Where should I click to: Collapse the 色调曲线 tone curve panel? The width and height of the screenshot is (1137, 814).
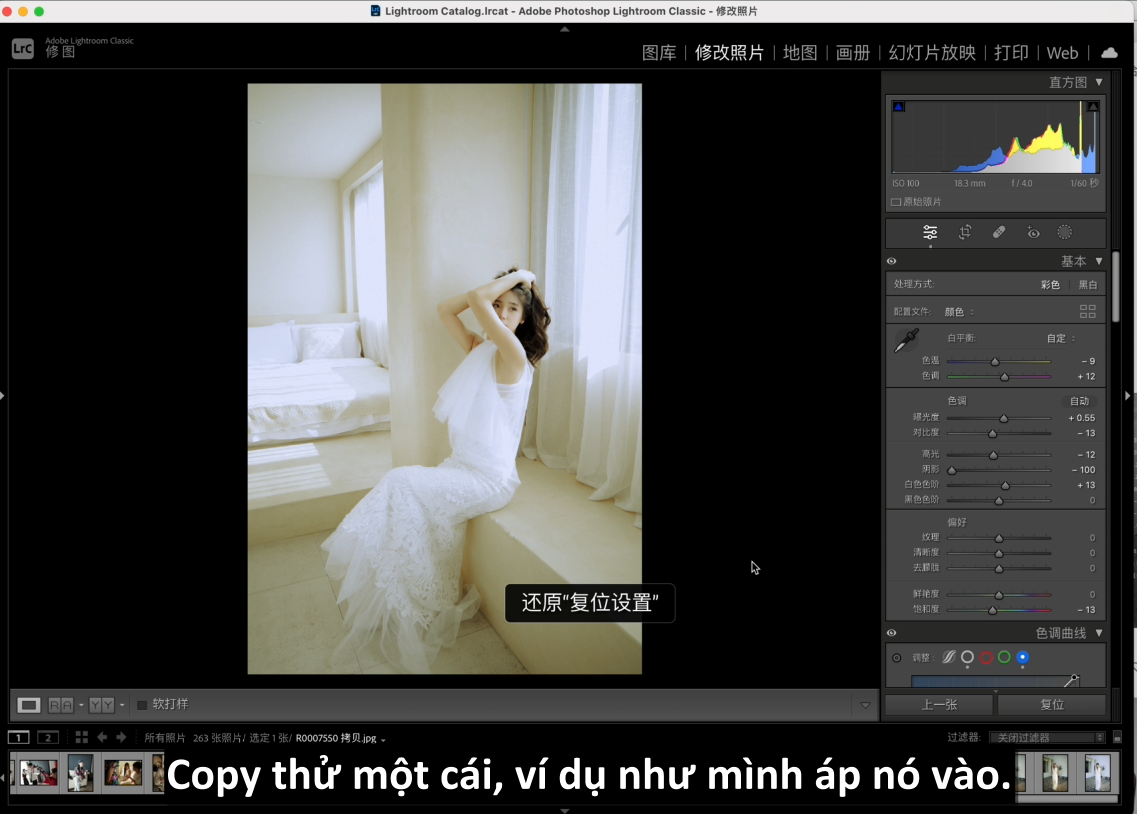tap(1099, 633)
